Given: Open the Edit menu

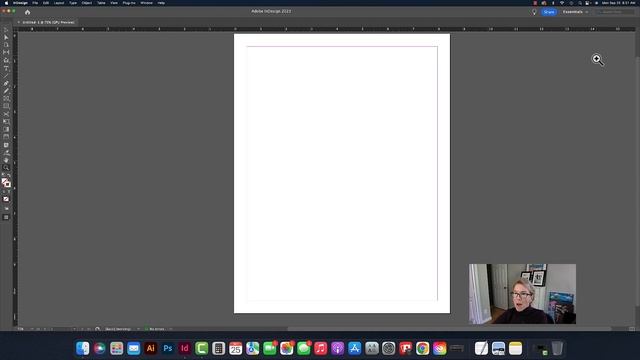Looking at the screenshot, I should point(46,3).
